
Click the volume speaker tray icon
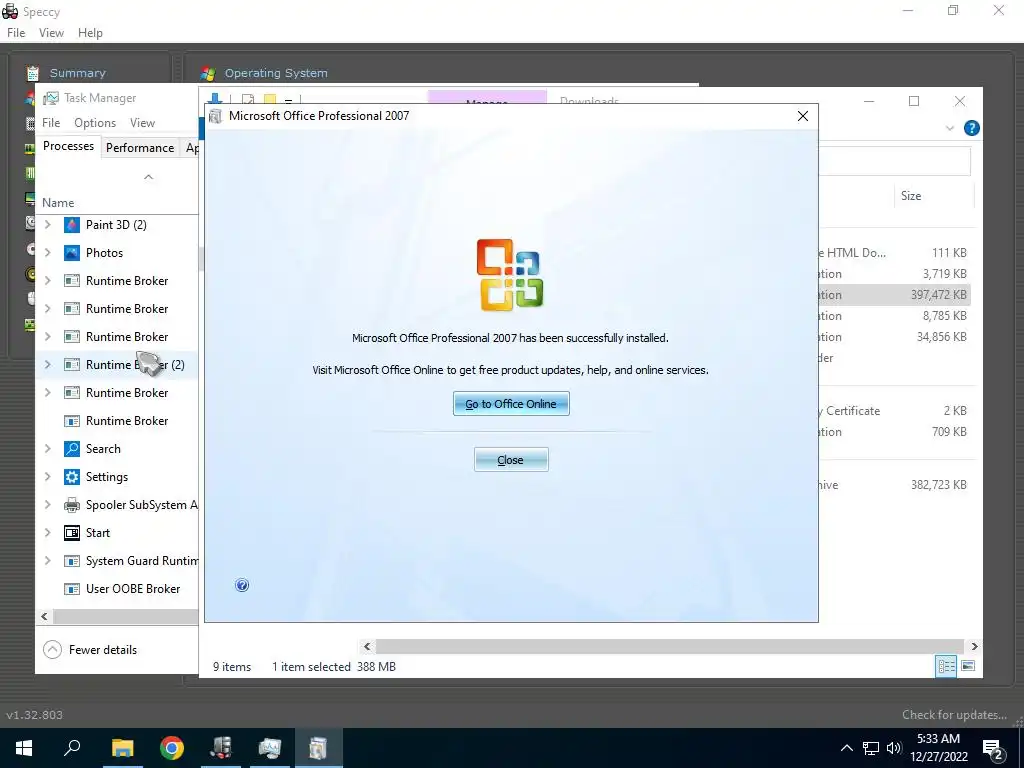click(894, 748)
